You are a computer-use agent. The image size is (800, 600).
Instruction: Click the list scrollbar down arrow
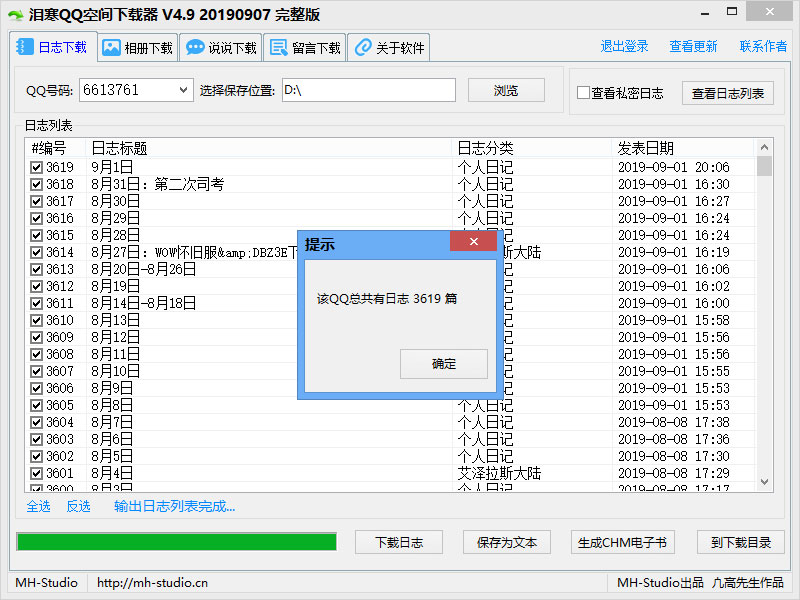coord(764,482)
